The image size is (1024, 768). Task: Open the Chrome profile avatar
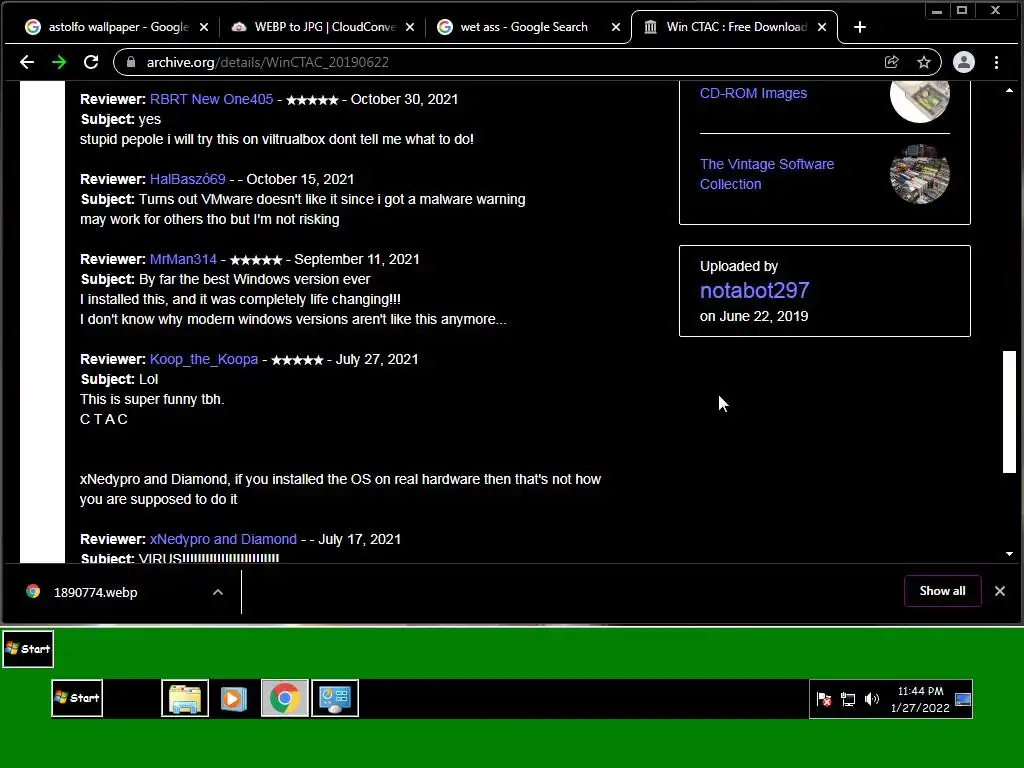tap(964, 62)
